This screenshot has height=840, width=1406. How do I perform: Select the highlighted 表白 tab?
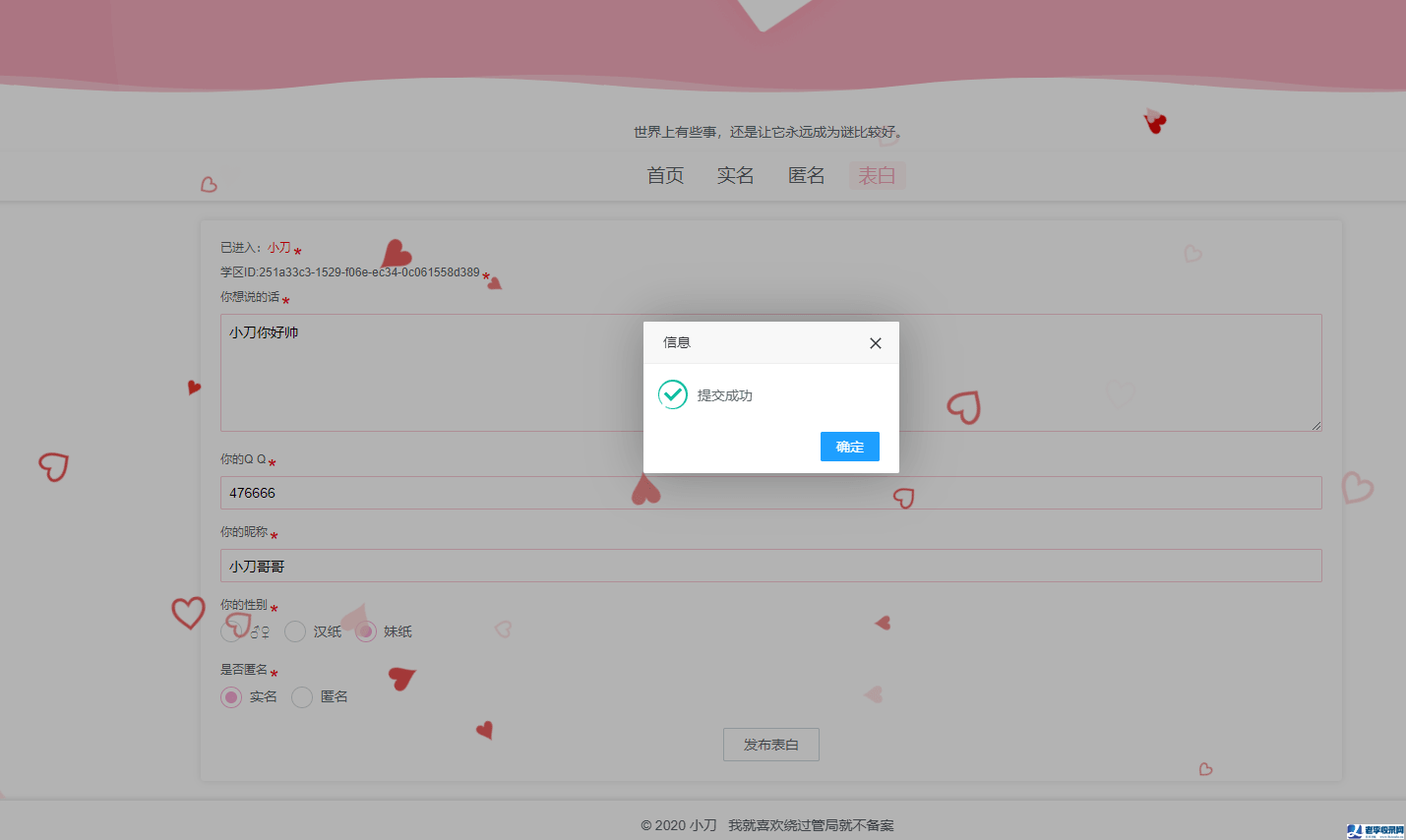pos(877,175)
